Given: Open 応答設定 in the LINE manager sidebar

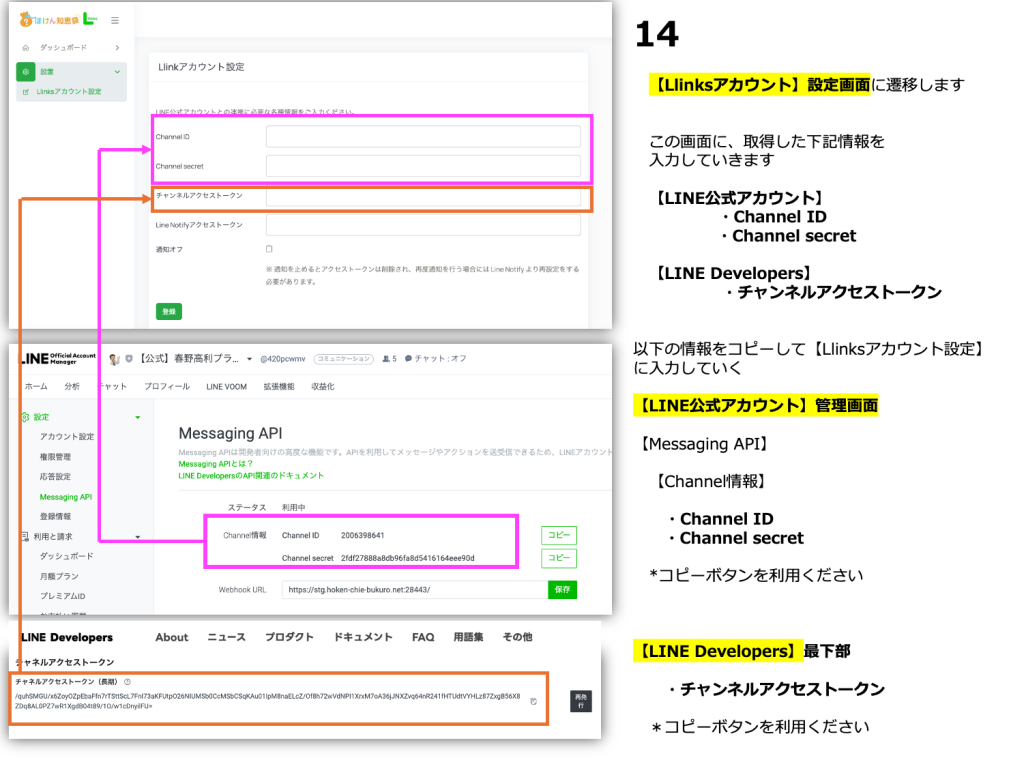Looking at the screenshot, I should [56, 477].
